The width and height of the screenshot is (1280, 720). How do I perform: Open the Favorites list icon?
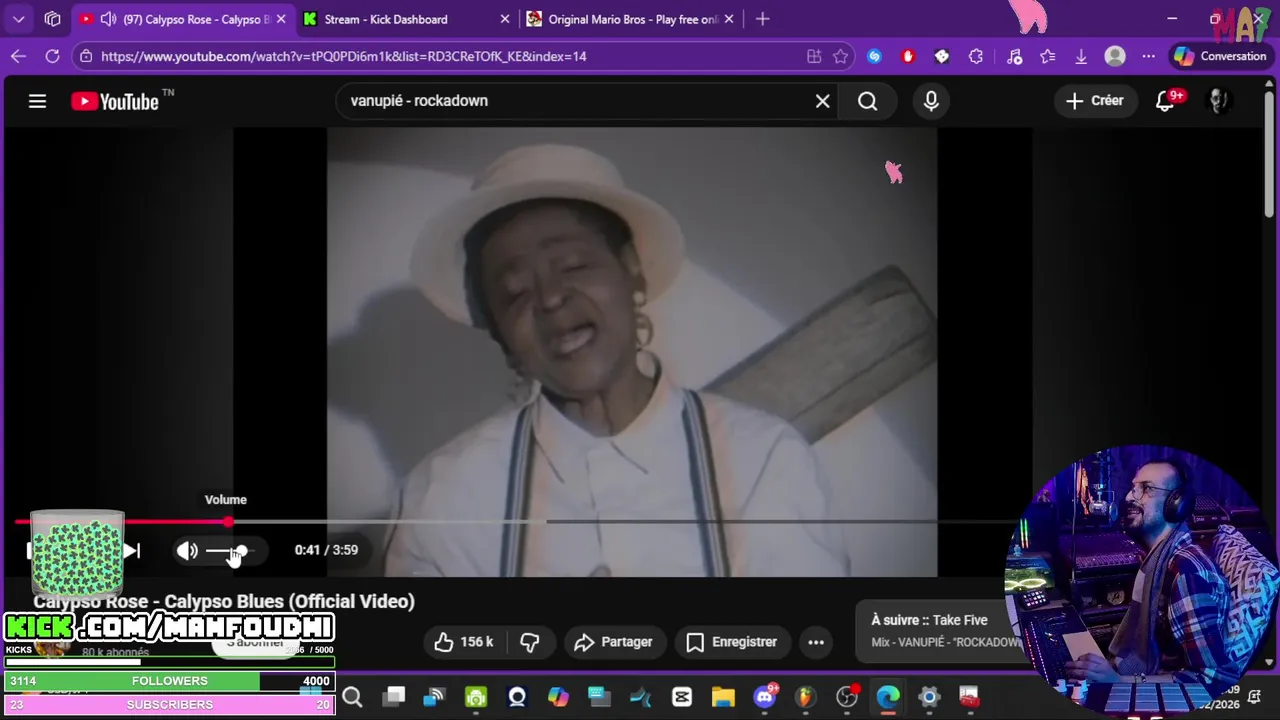point(1047,56)
